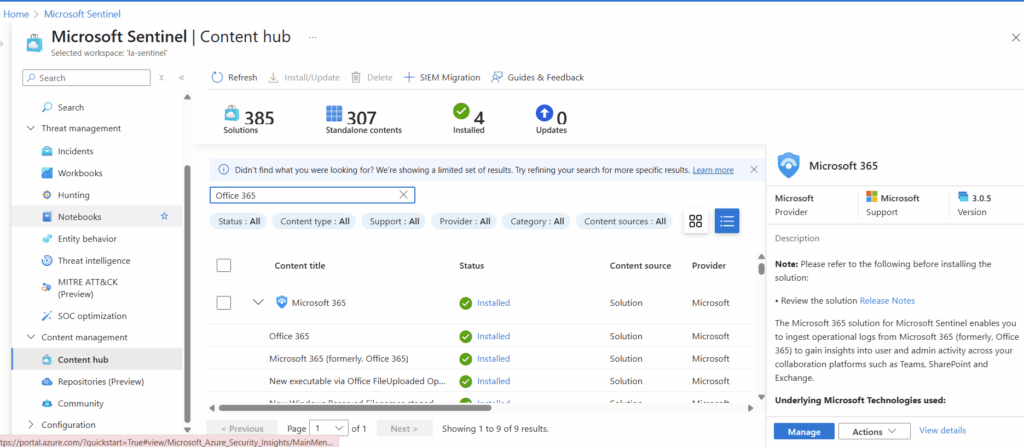
Task: Dismiss the limited results info banner
Action: click(x=754, y=169)
